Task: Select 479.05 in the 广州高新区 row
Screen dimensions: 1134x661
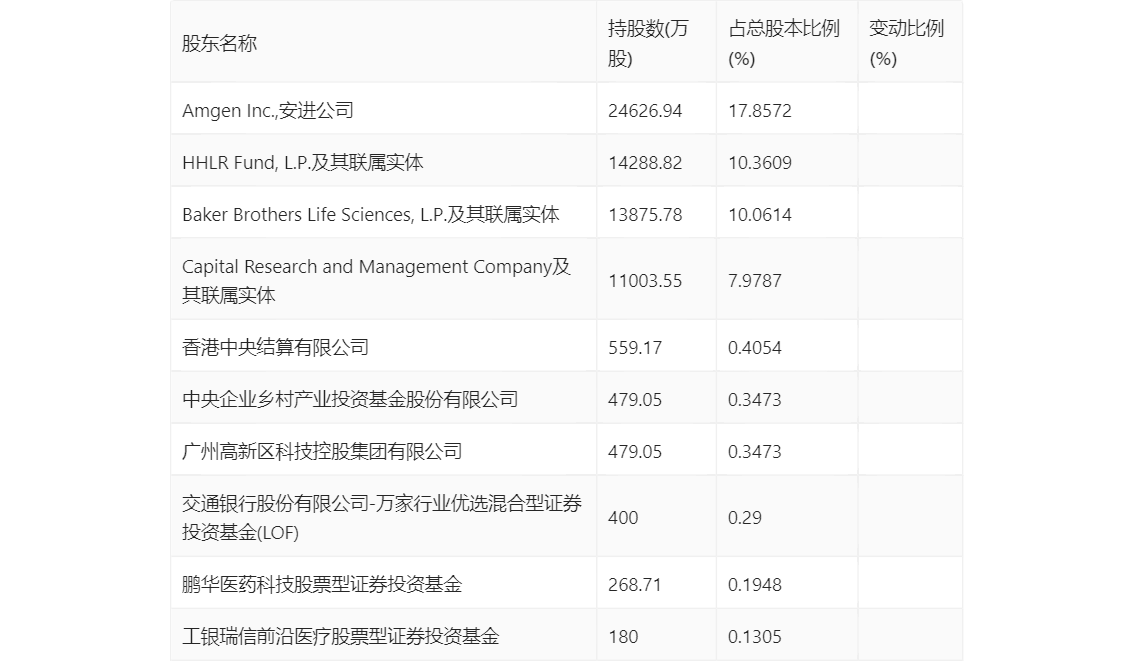Action: [635, 452]
